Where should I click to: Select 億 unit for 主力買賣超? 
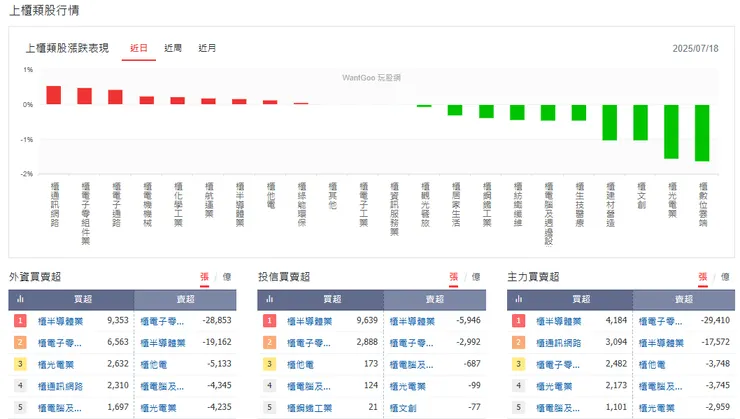pos(725,277)
